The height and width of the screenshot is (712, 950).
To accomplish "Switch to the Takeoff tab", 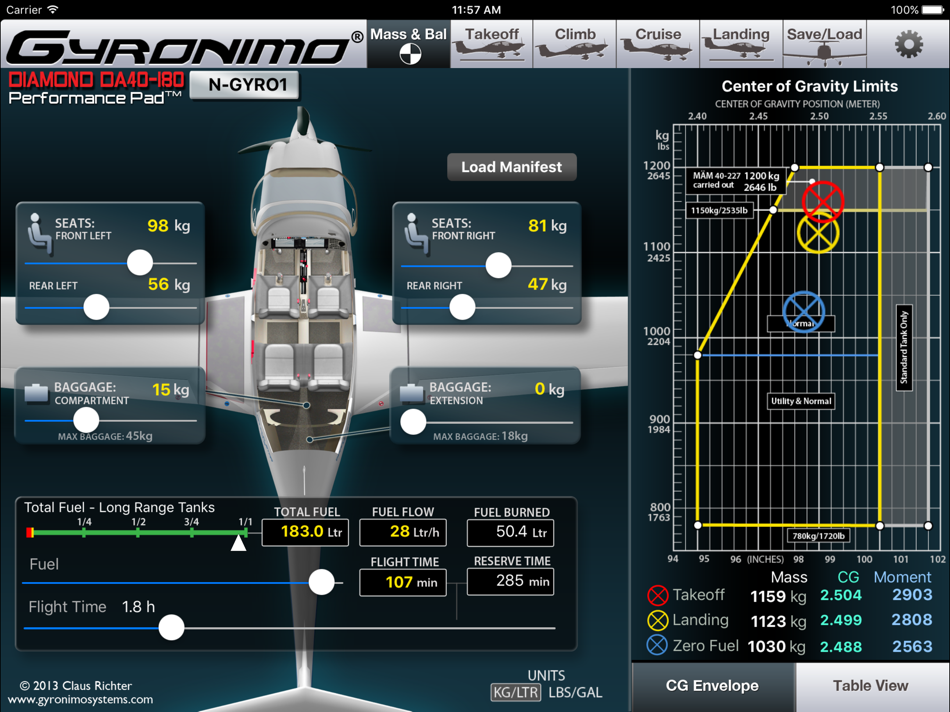I will pos(491,44).
